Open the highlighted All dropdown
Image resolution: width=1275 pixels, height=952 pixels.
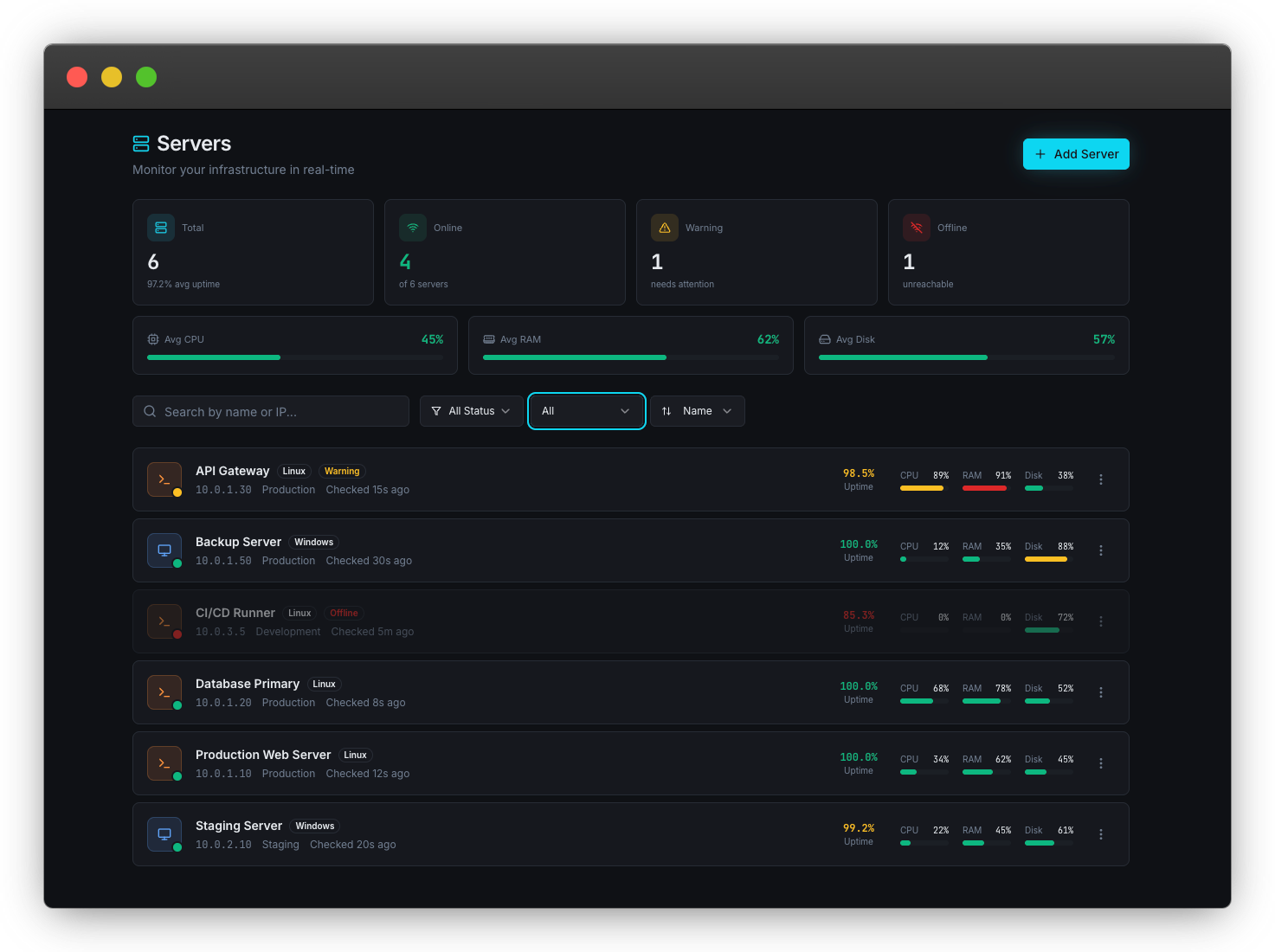coord(586,410)
